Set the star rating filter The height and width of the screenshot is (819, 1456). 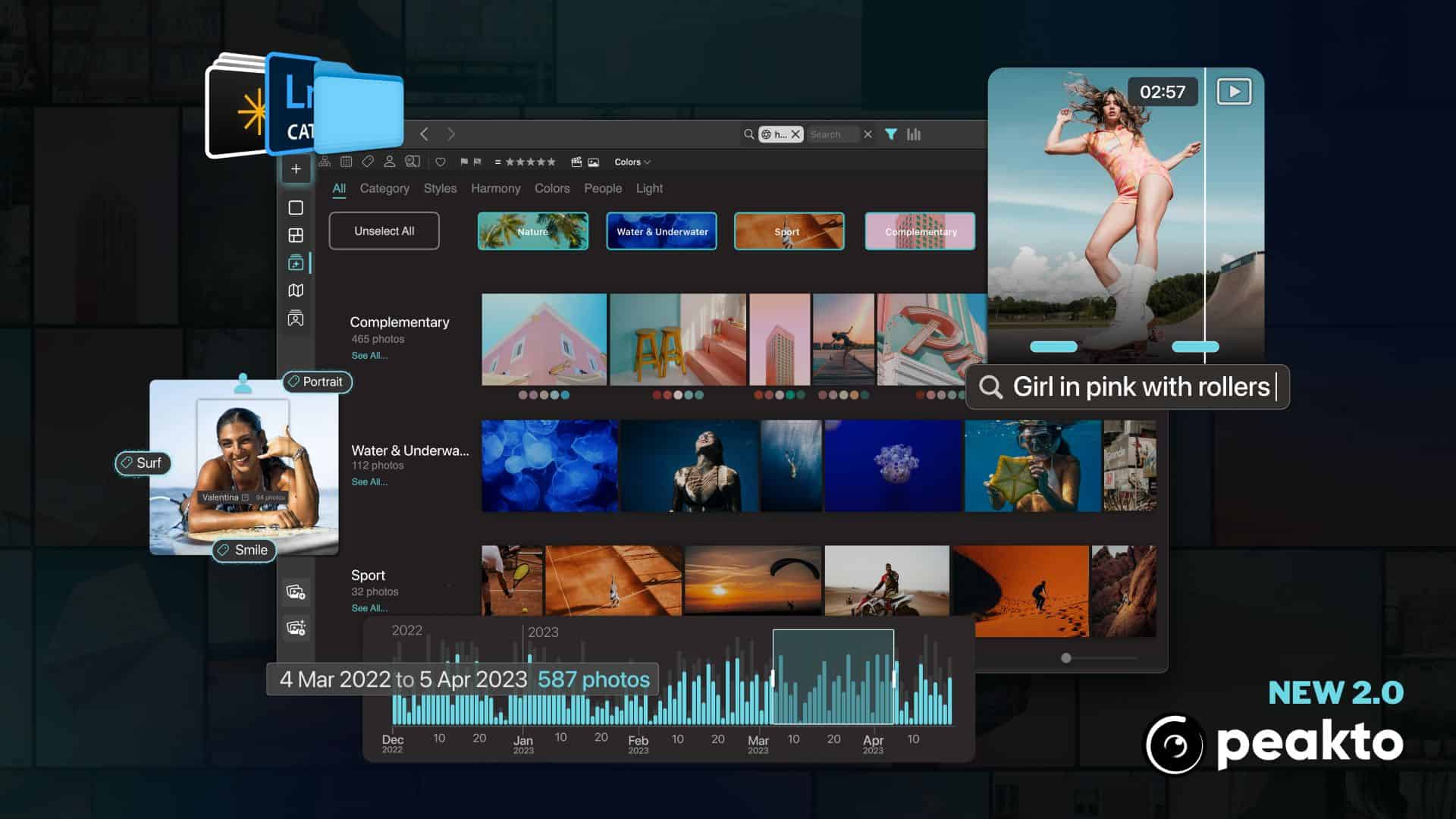pos(530,162)
